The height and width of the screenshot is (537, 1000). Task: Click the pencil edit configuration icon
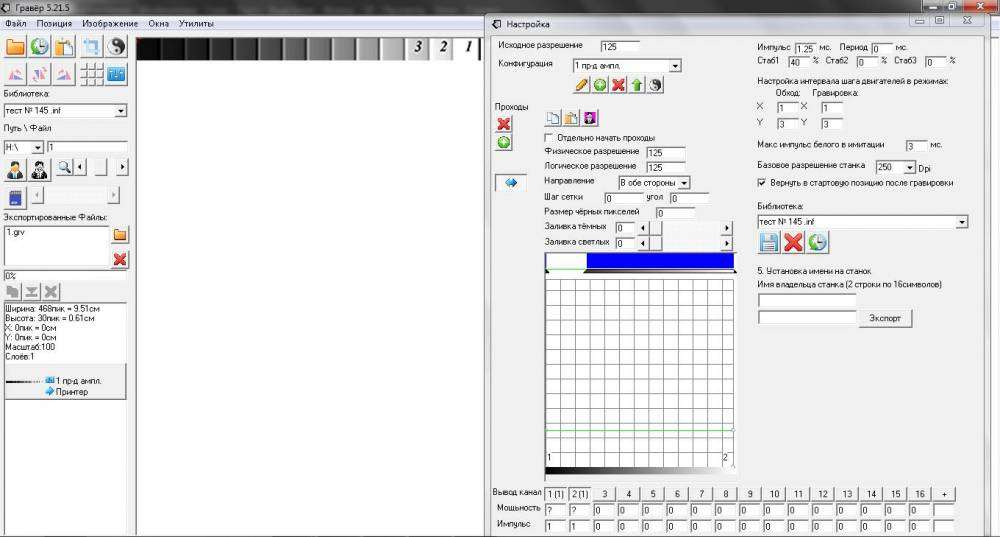coord(581,85)
